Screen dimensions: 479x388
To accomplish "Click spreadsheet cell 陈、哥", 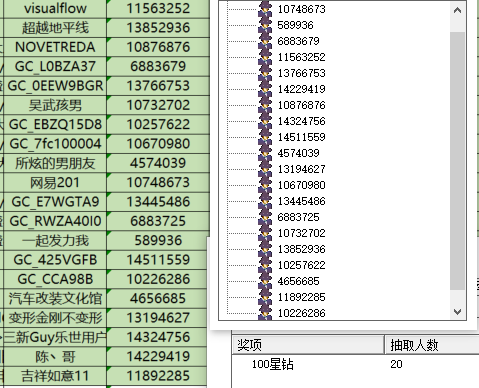I will pyautogui.click(x=55, y=356).
